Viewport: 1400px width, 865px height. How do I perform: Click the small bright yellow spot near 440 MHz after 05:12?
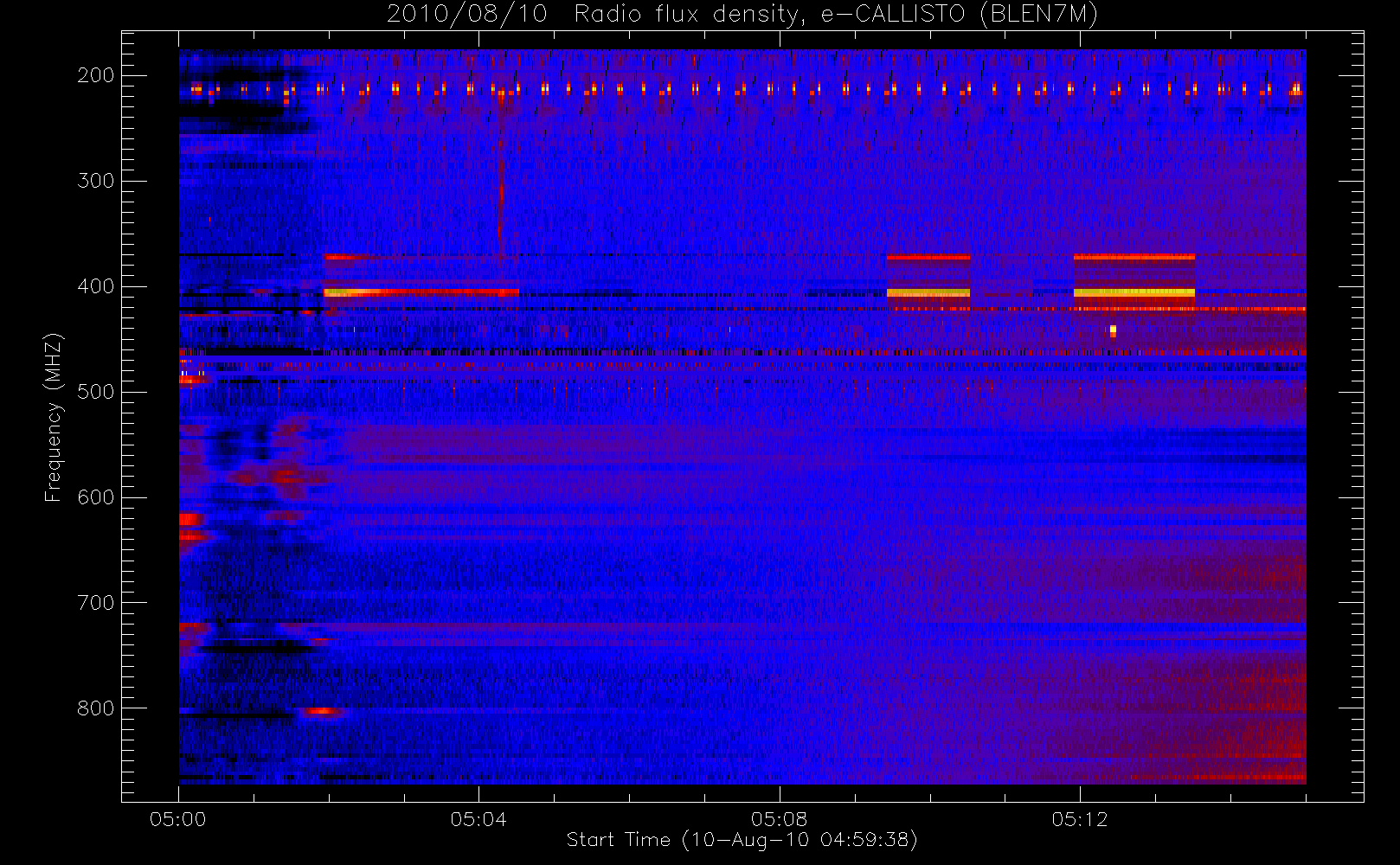pyautogui.click(x=1113, y=330)
